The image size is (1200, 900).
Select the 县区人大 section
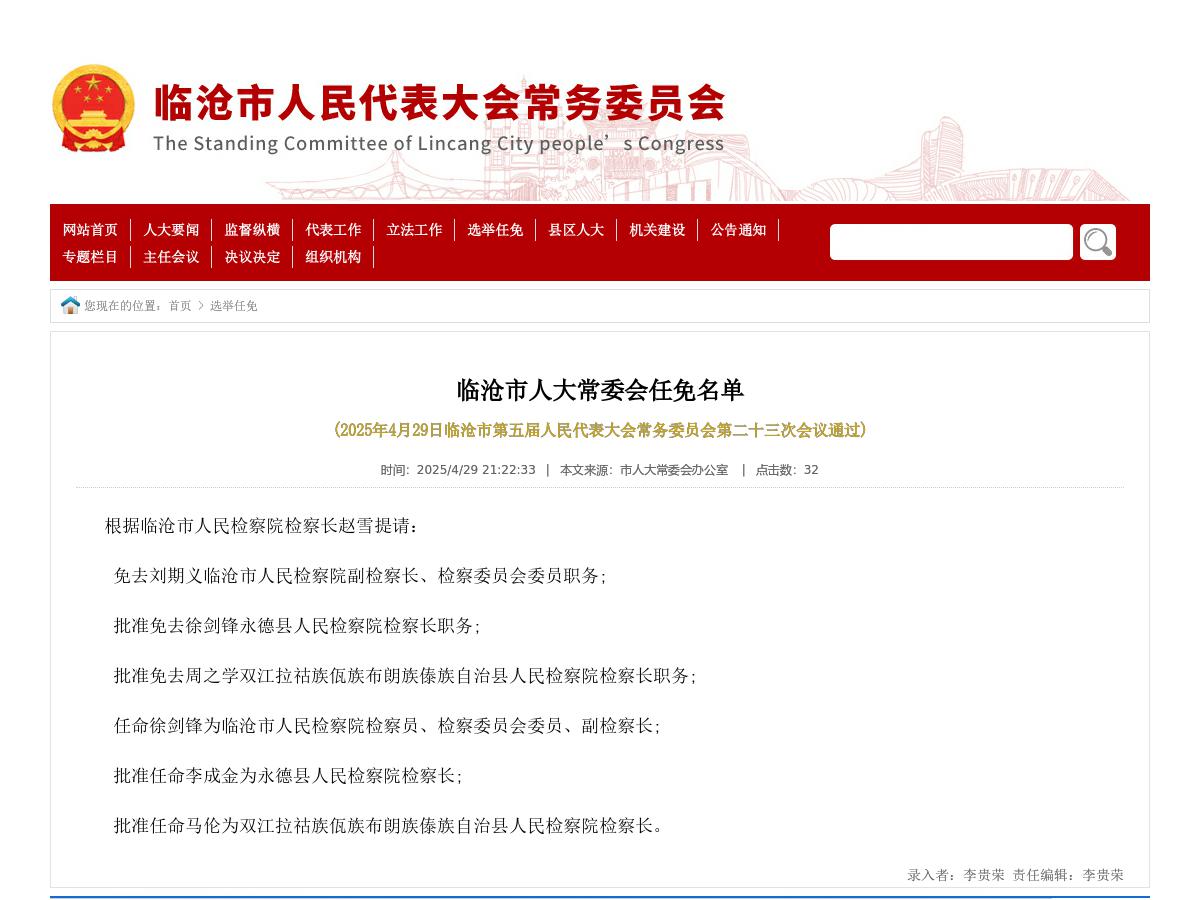pyautogui.click(x=576, y=230)
